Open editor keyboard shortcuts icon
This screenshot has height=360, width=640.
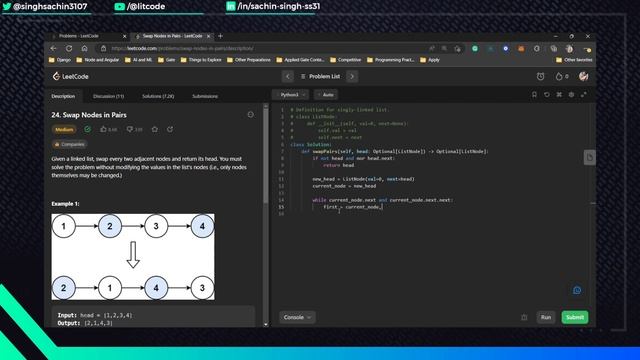559,95
